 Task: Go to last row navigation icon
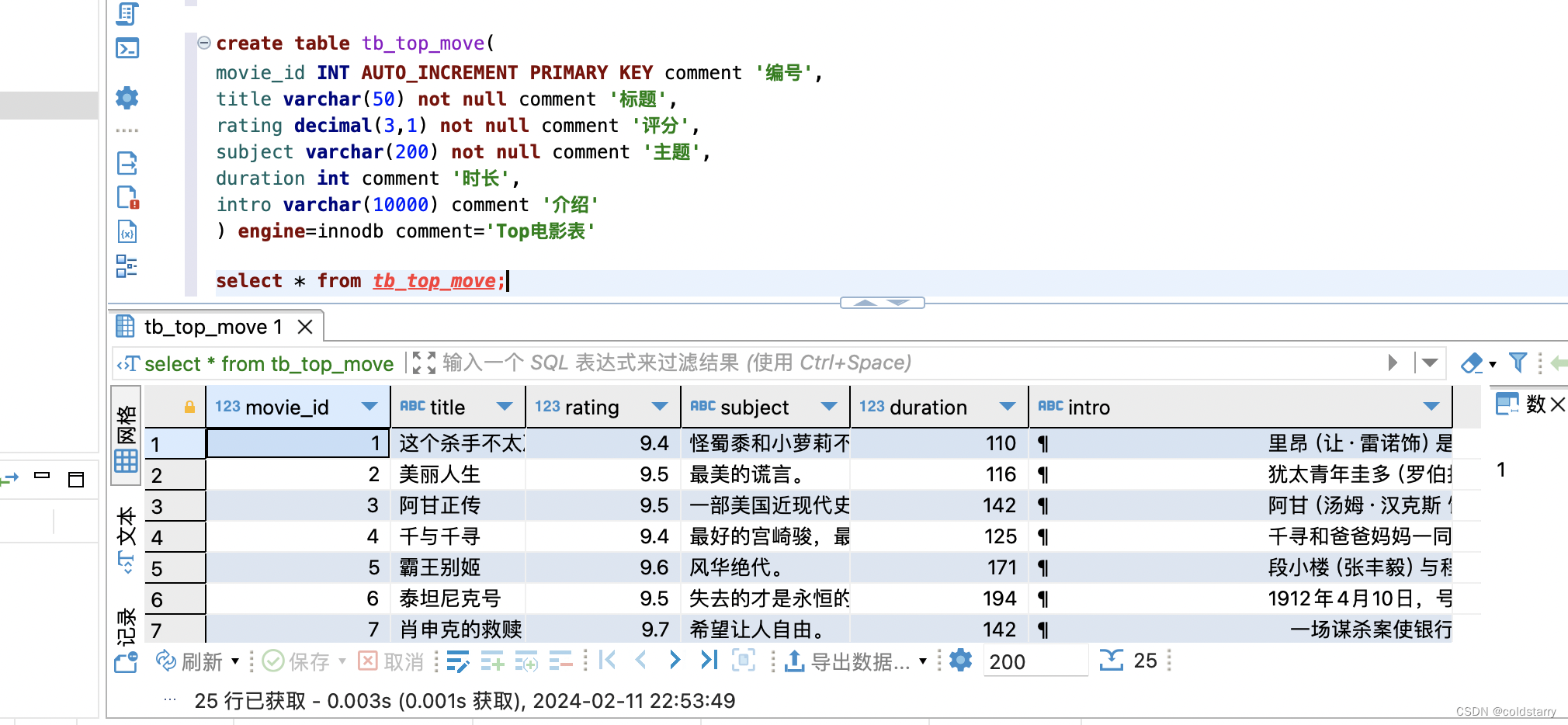tap(709, 661)
